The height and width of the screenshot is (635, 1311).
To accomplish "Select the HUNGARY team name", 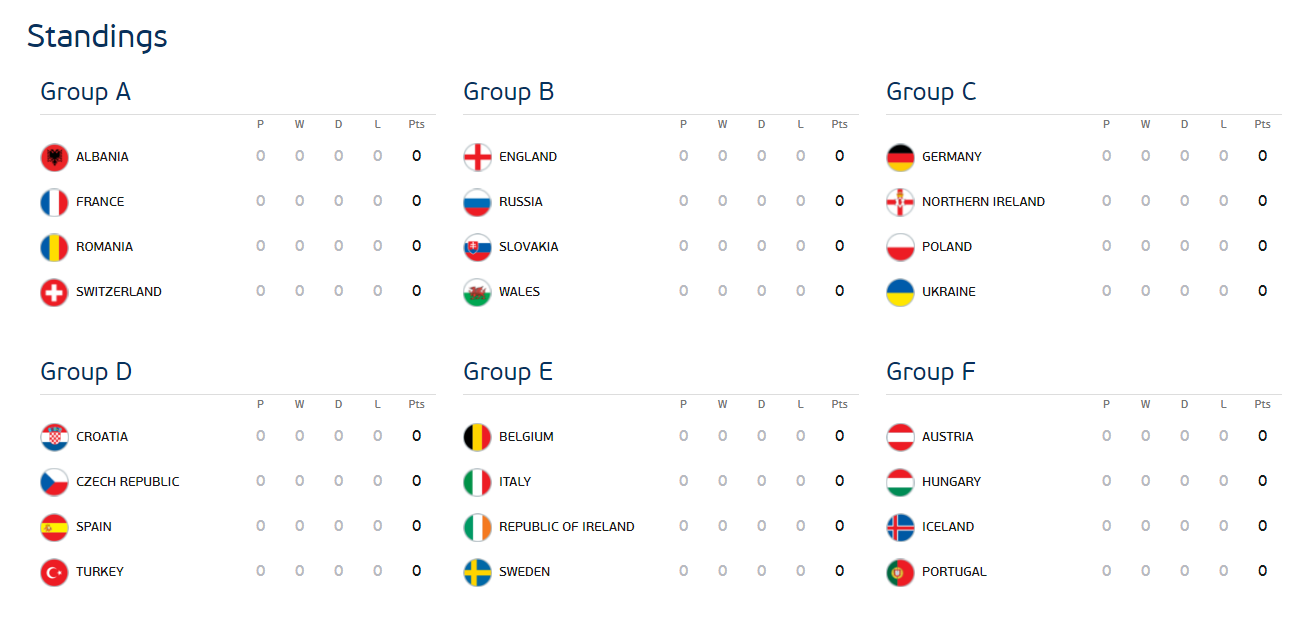I will [951, 482].
